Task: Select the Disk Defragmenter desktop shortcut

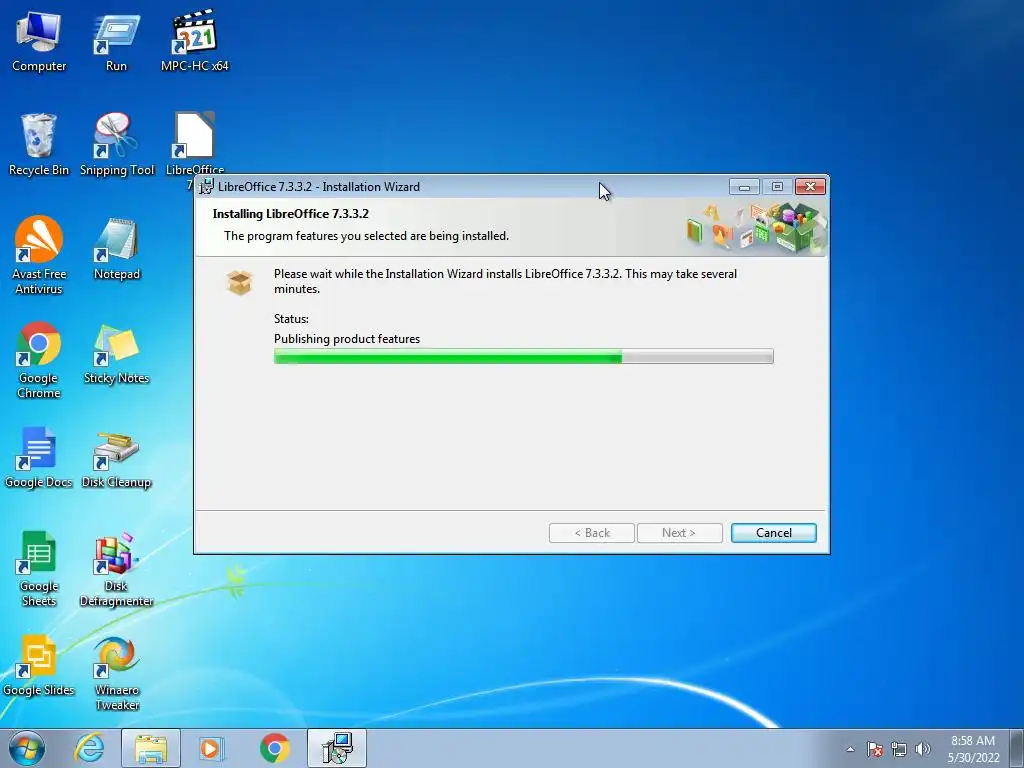Action: [116, 569]
